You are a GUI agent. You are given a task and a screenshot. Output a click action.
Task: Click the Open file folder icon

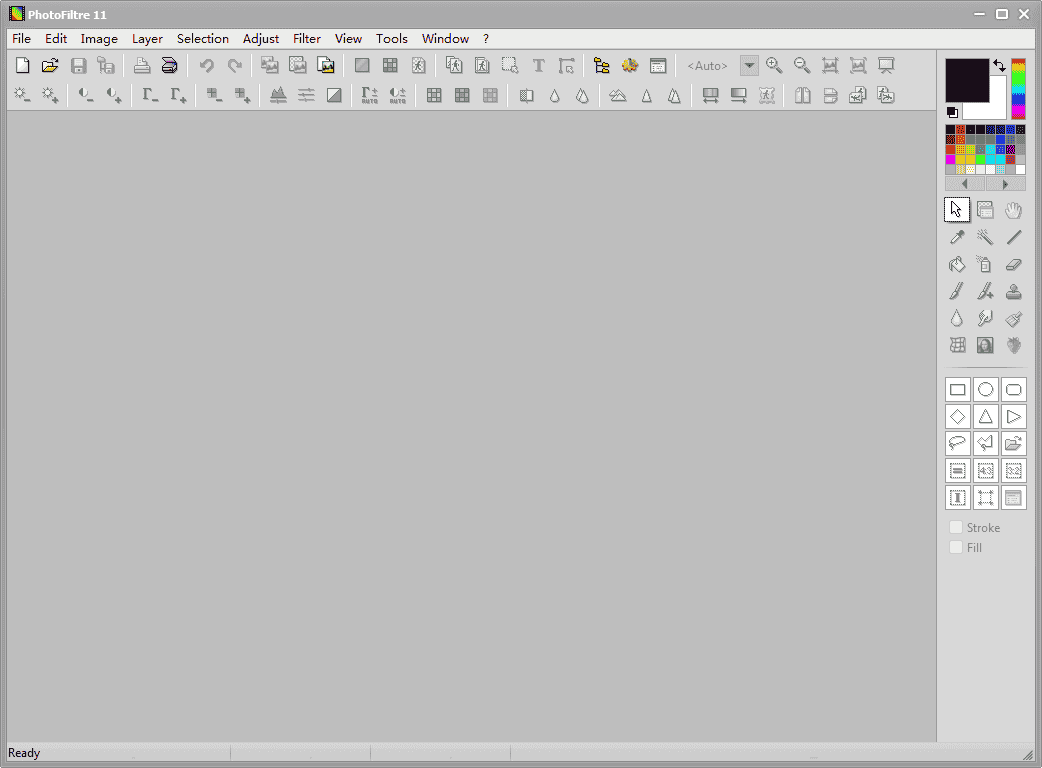[50, 66]
